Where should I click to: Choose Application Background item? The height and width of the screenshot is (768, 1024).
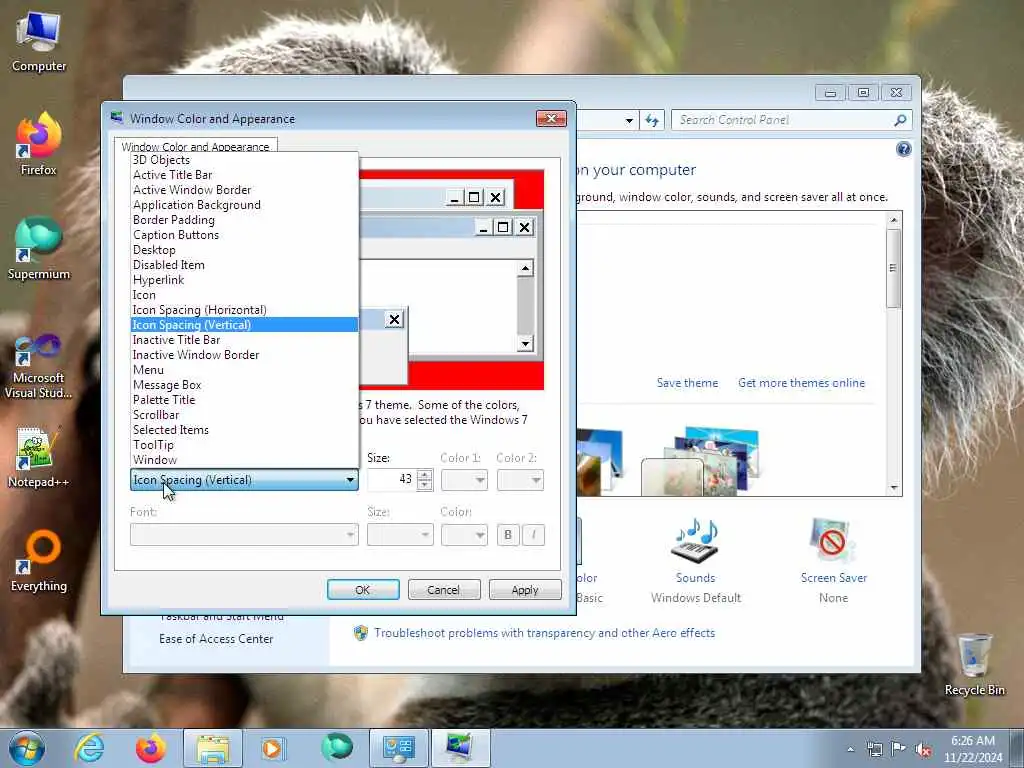pyautogui.click(x=244, y=205)
